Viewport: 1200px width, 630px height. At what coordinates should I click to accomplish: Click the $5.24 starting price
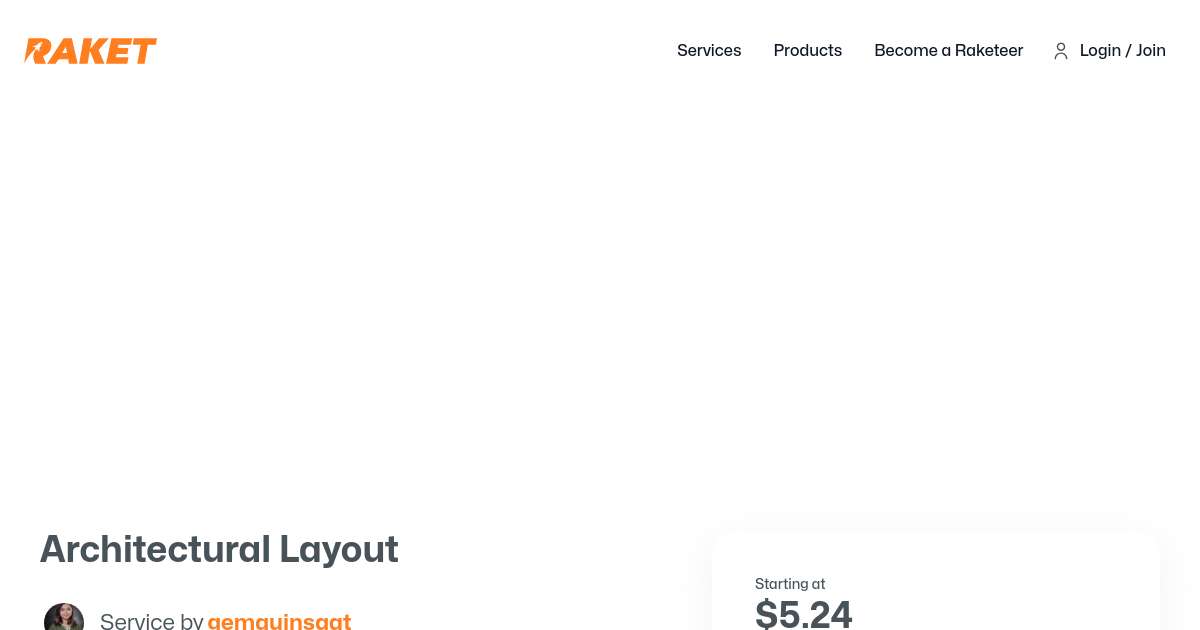coord(803,613)
